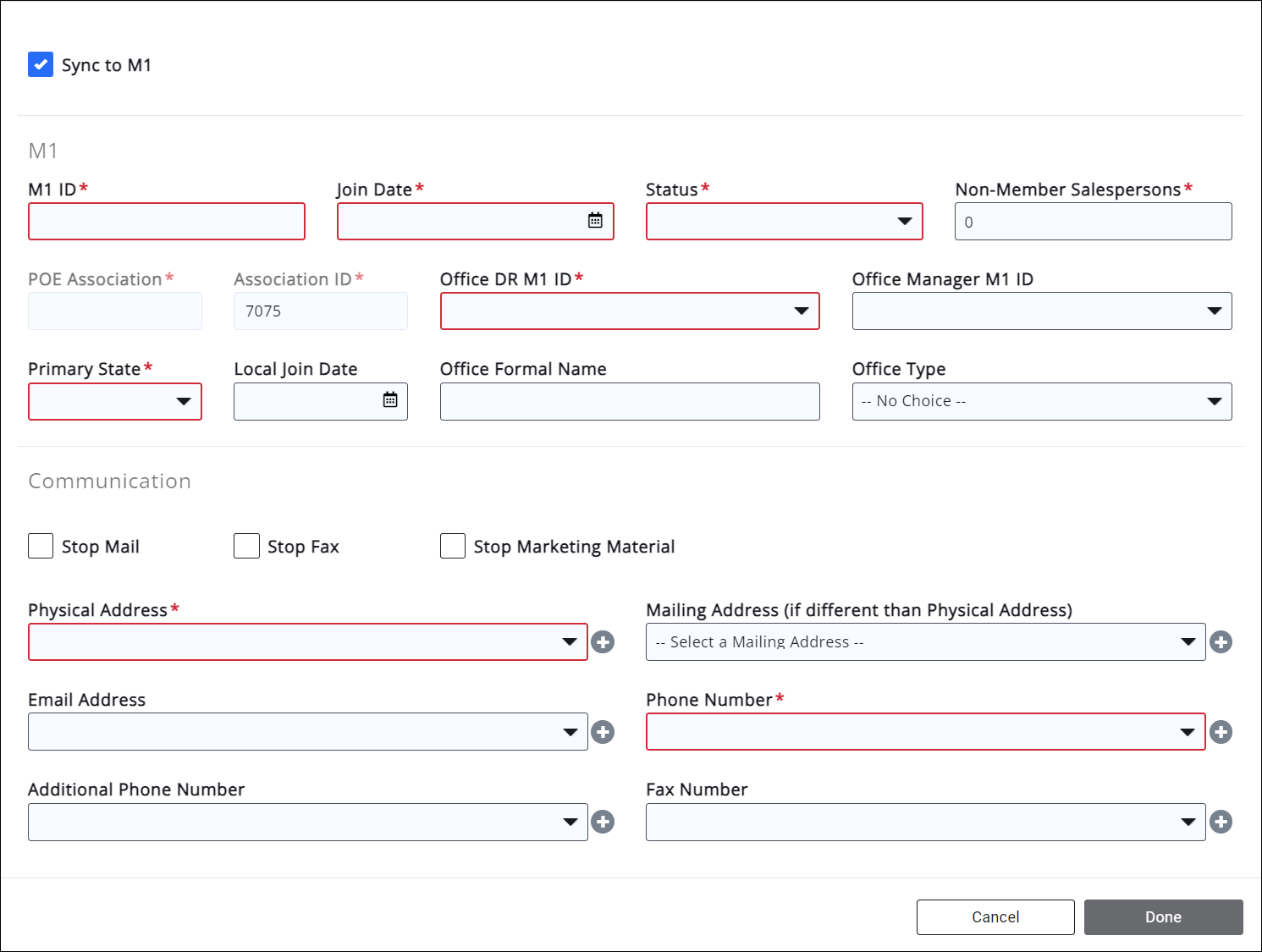This screenshot has width=1262, height=952.
Task: Add a Fax Number via plus icon
Action: pyautogui.click(x=1221, y=822)
